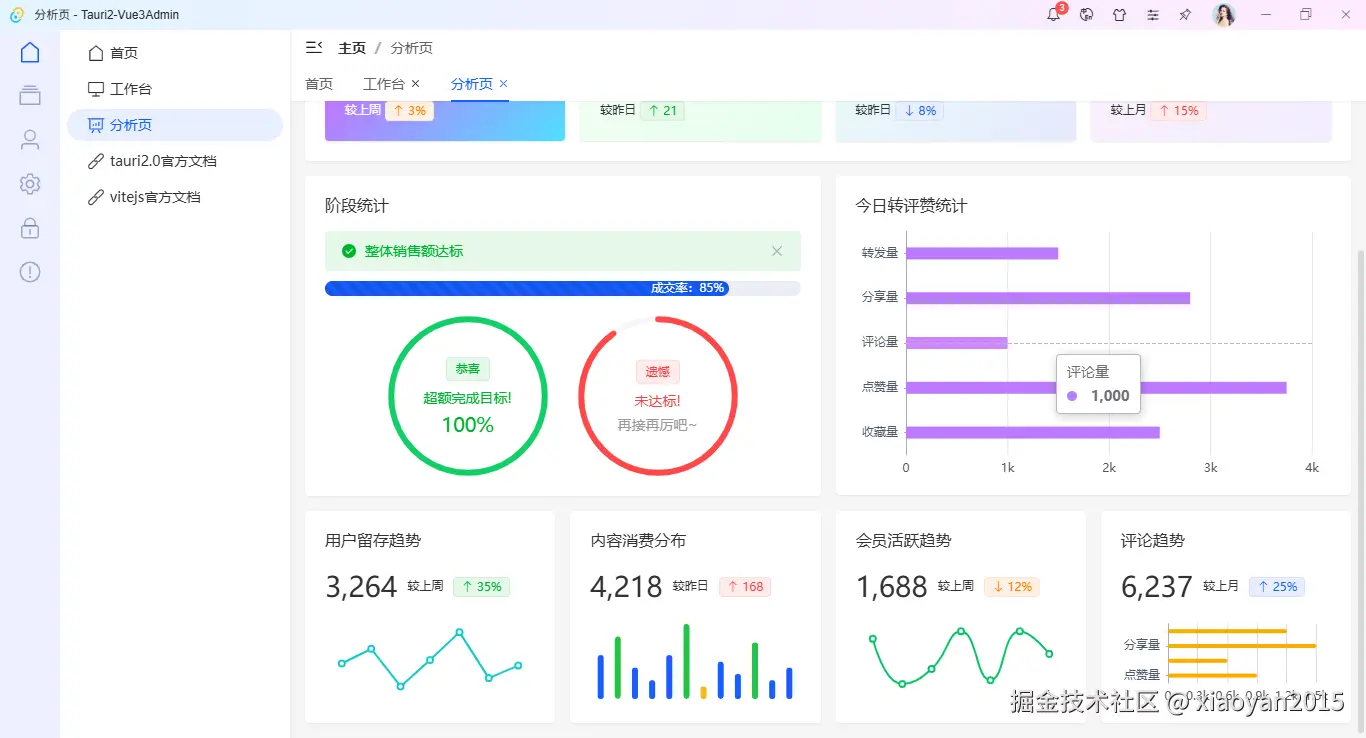Open vitejs官方文档 link
This screenshot has width=1366, height=738.
click(175, 197)
